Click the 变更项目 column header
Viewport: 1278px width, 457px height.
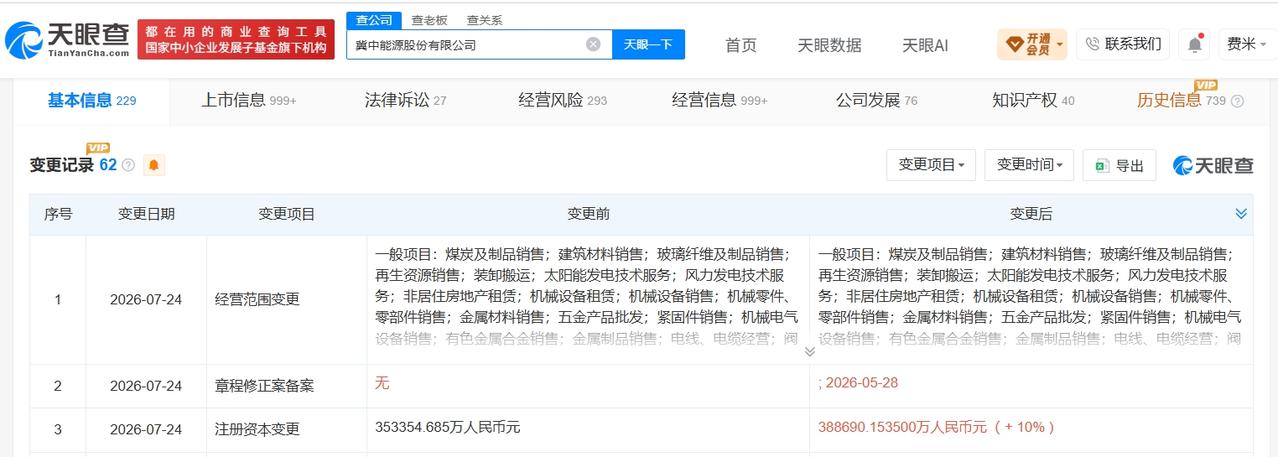point(287,214)
